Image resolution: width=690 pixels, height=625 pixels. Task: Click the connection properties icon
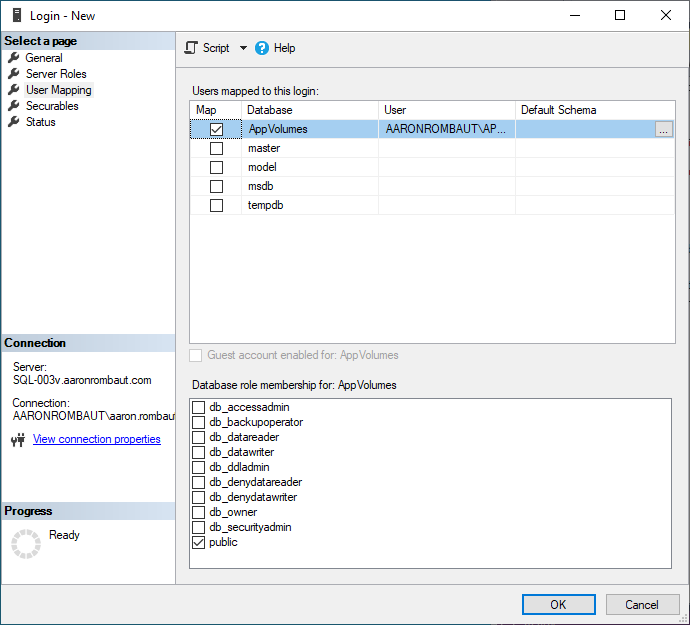pos(17,440)
